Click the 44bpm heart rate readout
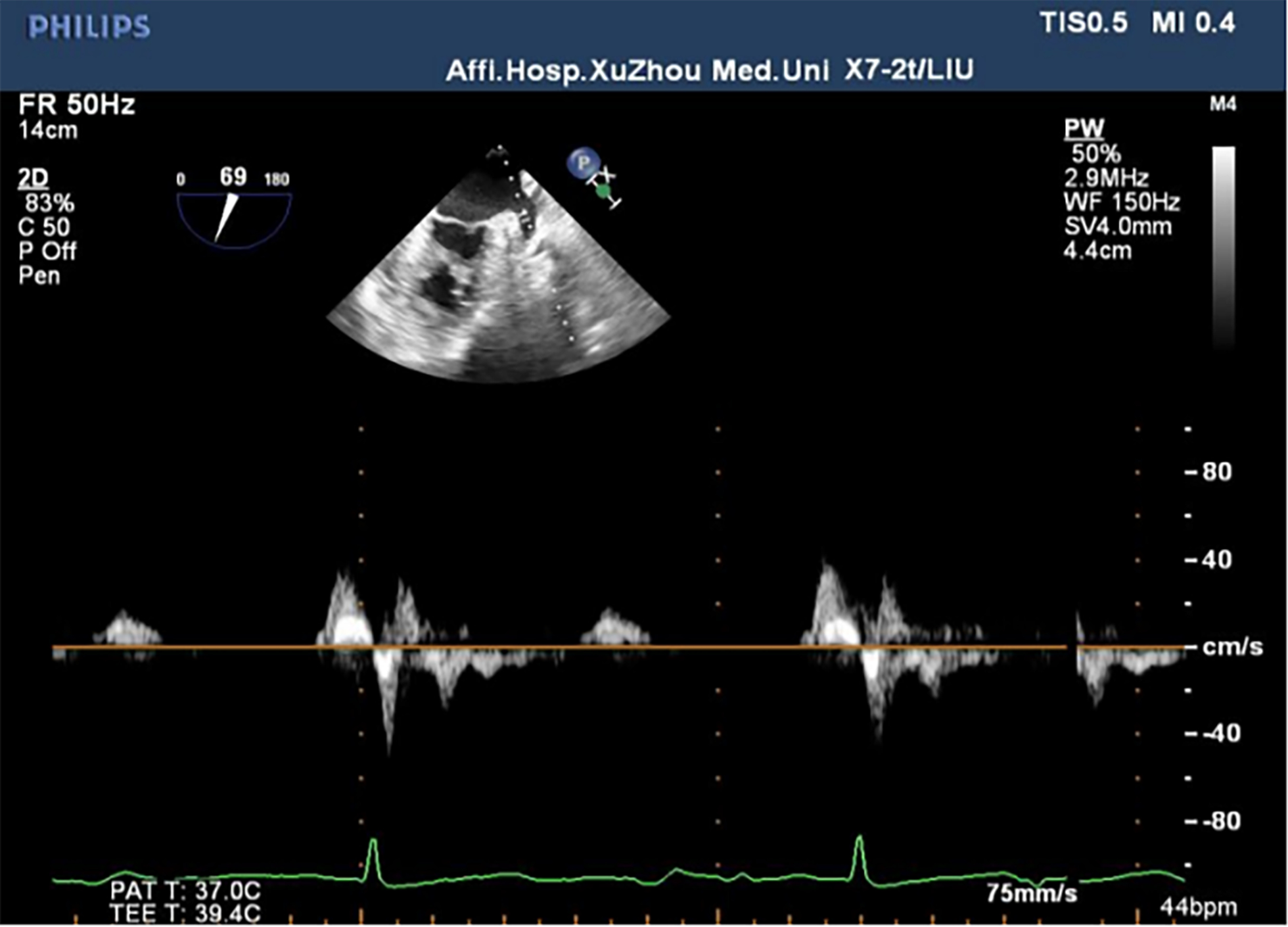Screen dimensions: 1288x927 [1199, 908]
